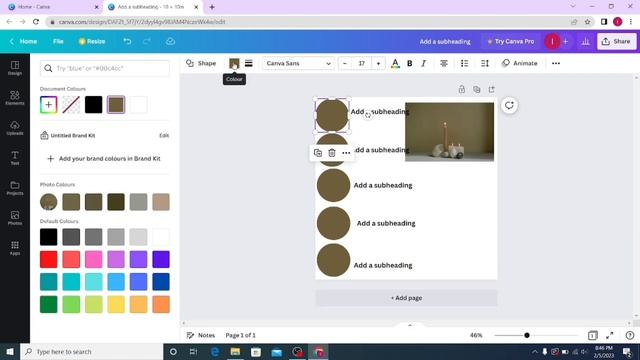
Task: Click the + Add page button
Action: (x=406, y=298)
